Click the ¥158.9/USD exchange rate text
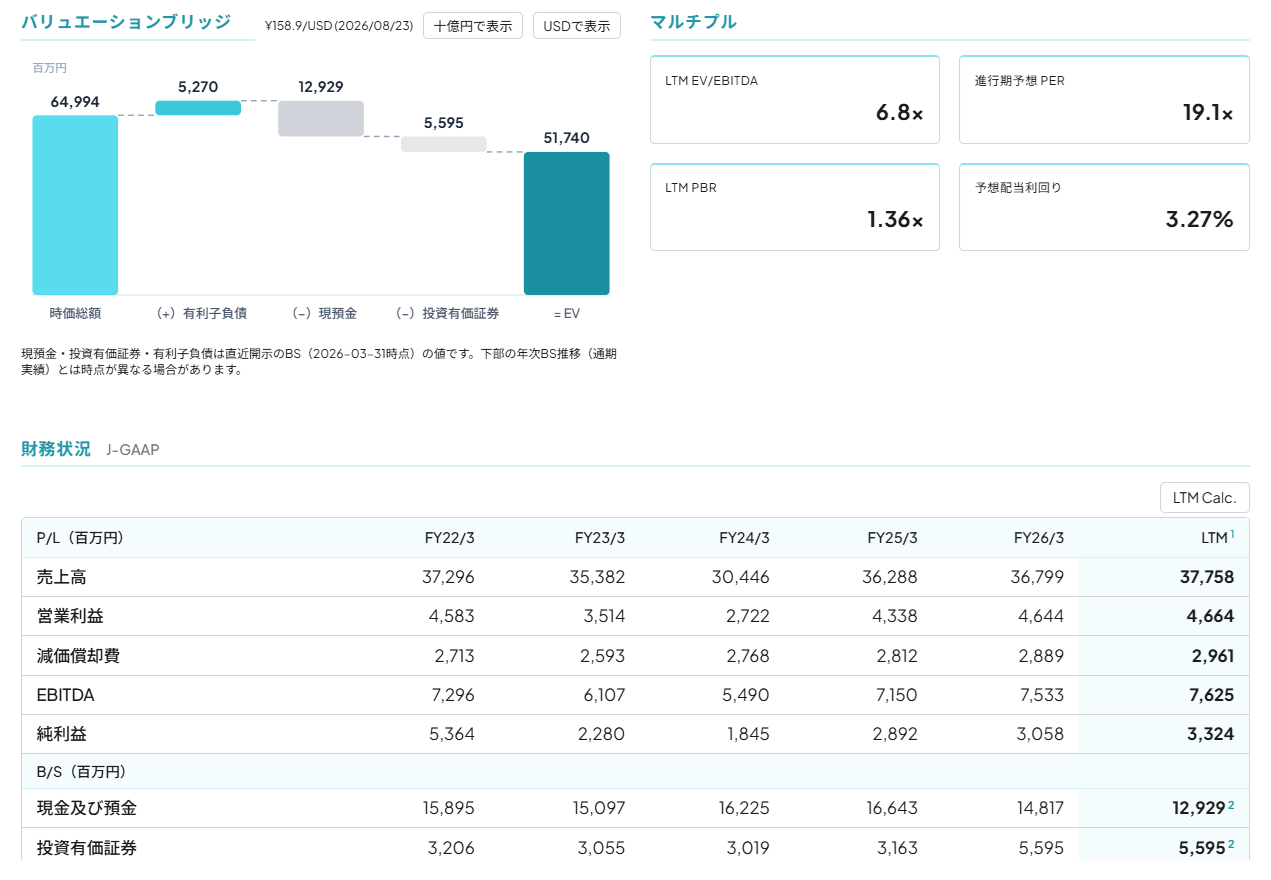The width and height of the screenshot is (1271, 880). [339, 27]
